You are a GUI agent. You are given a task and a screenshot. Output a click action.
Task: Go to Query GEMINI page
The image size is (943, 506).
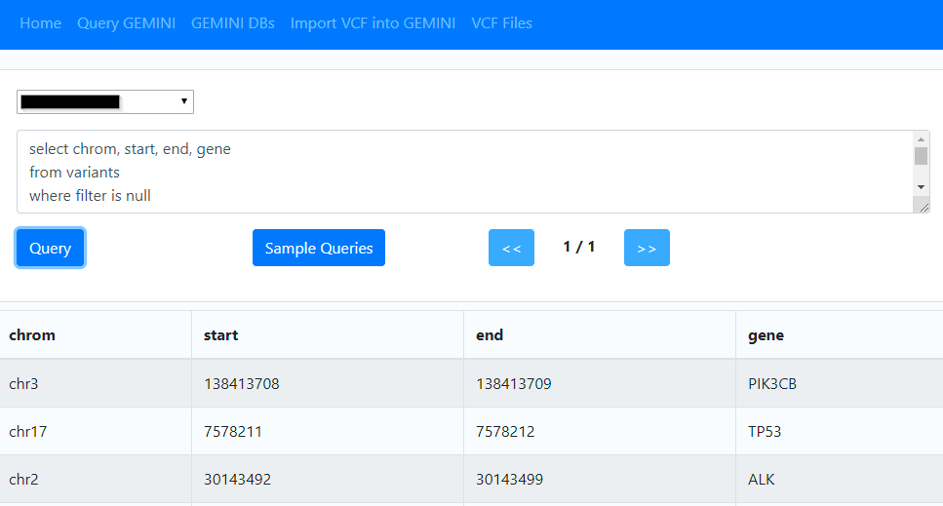coord(126,23)
